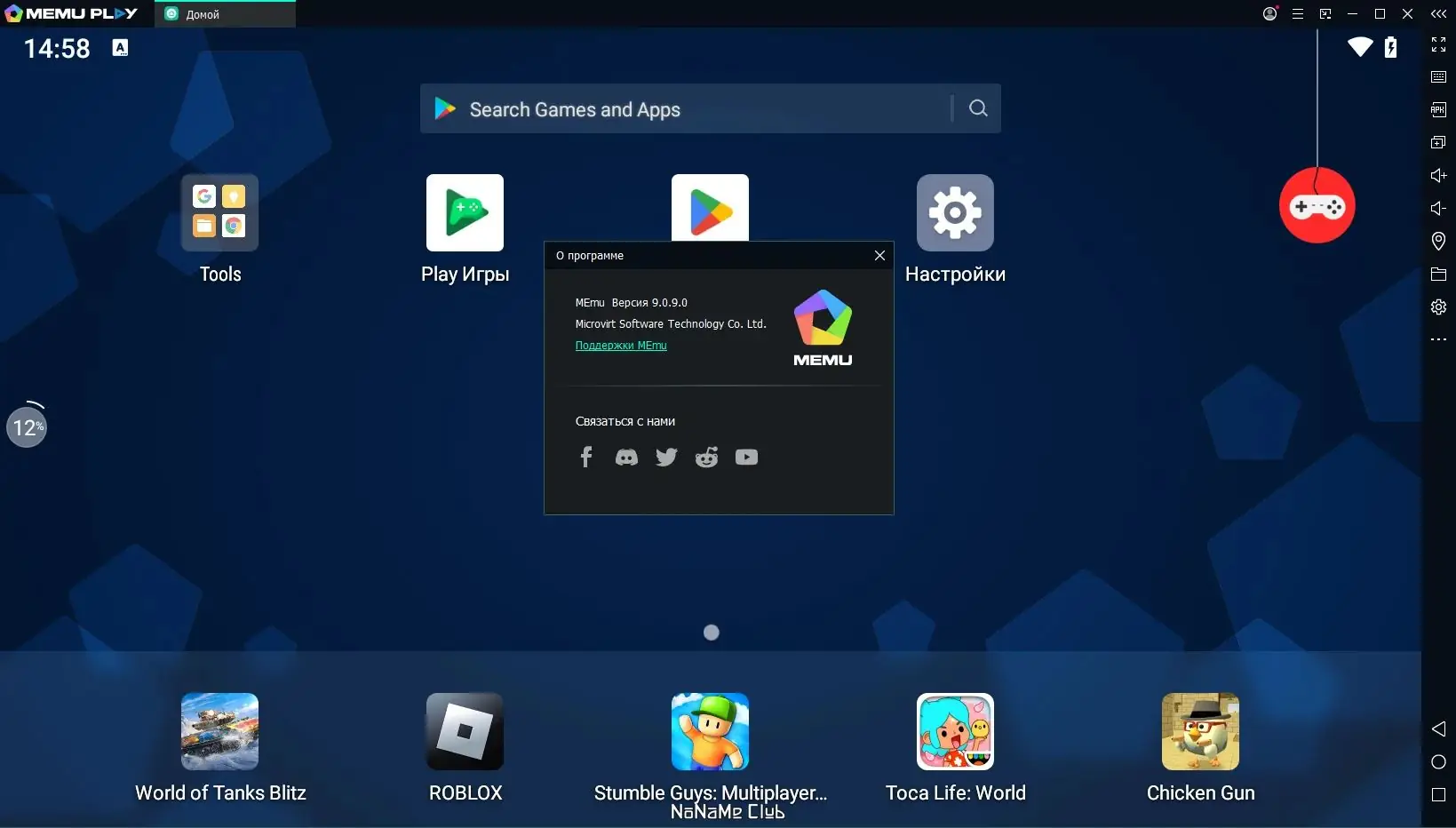Click the home screen page indicator dot
1456x828 pixels.
point(711,633)
